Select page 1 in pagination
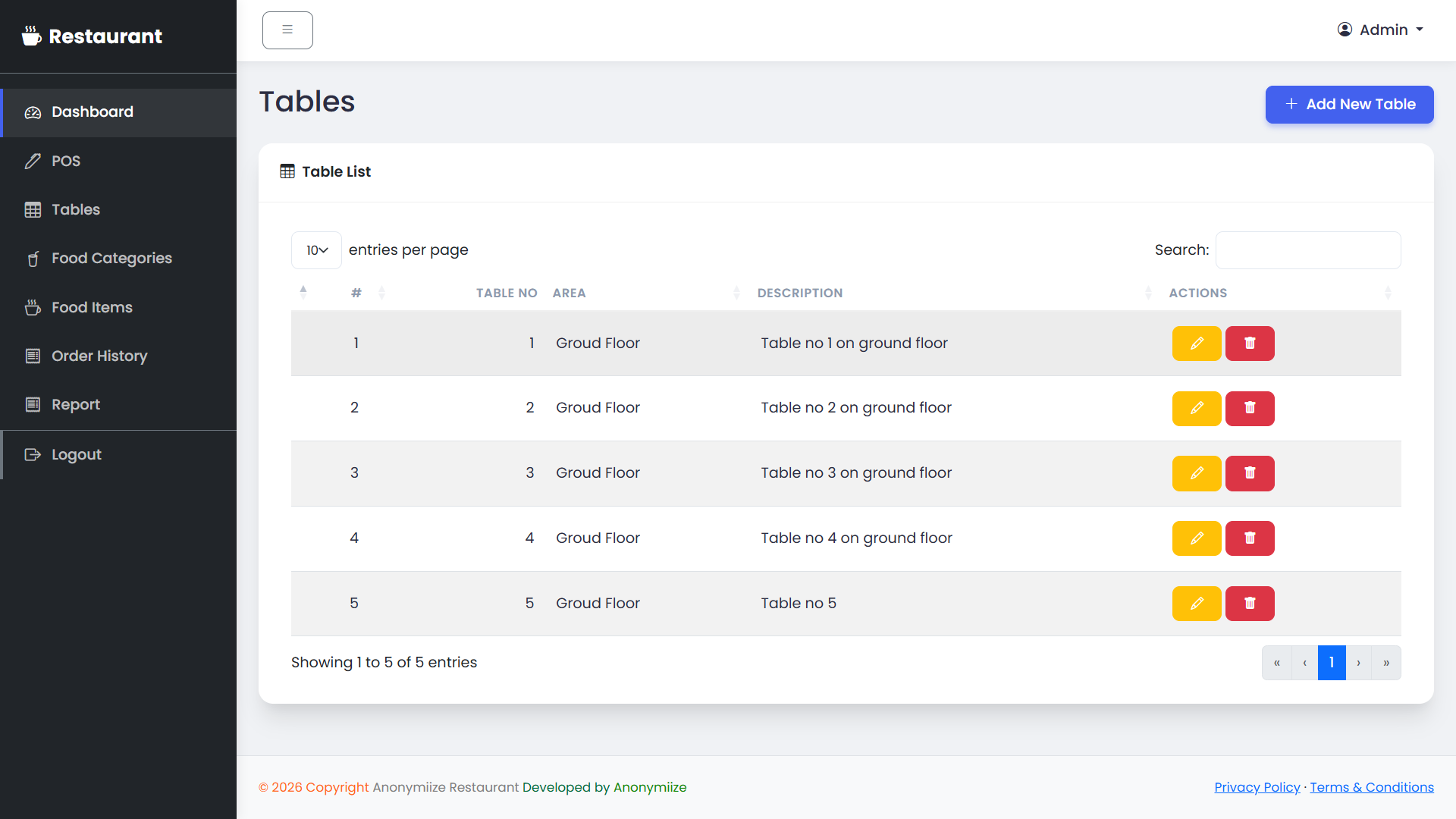The height and width of the screenshot is (819, 1456). [1332, 663]
